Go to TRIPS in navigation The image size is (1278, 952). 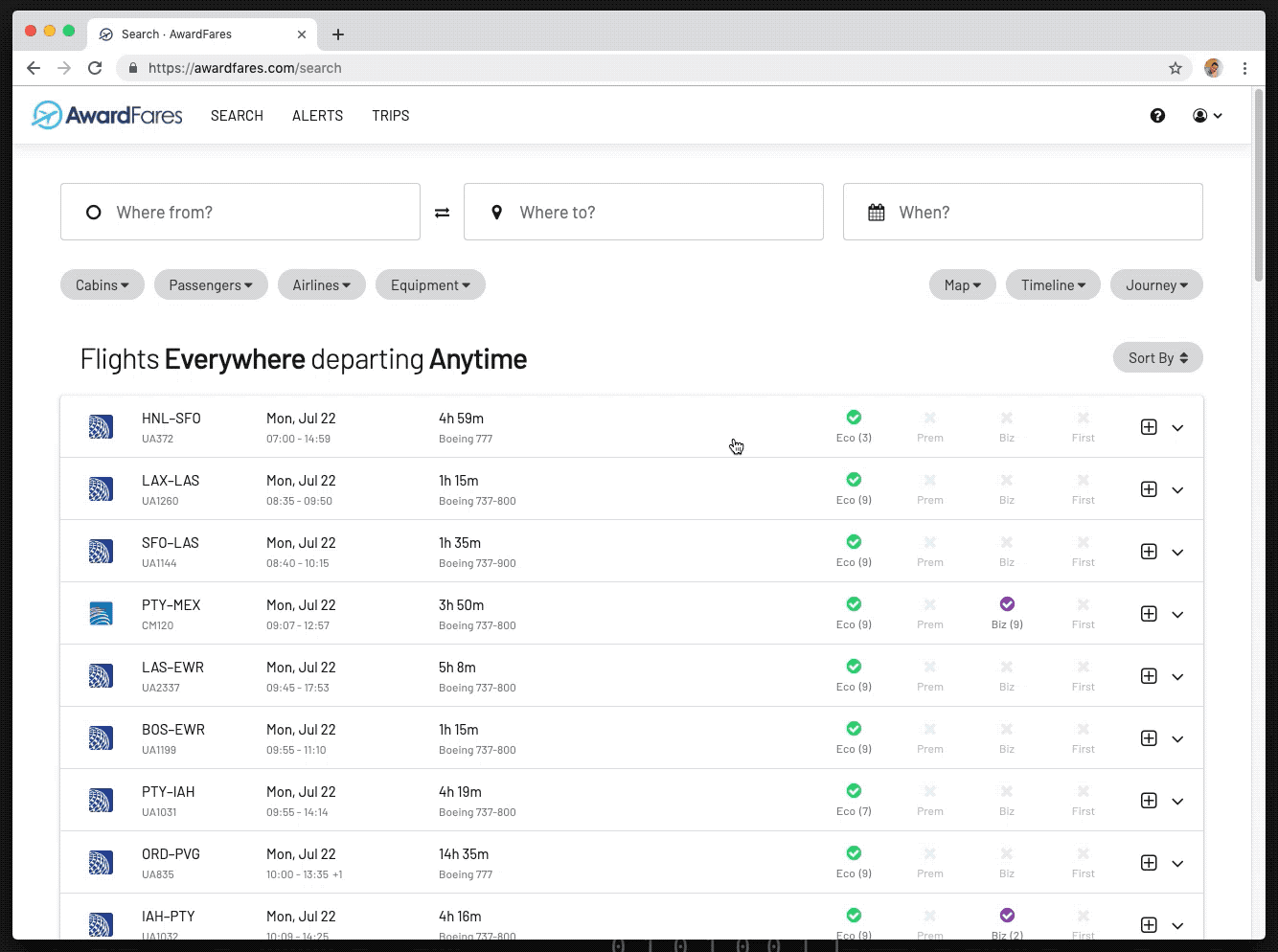pyautogui.click(x=391, y=116)
